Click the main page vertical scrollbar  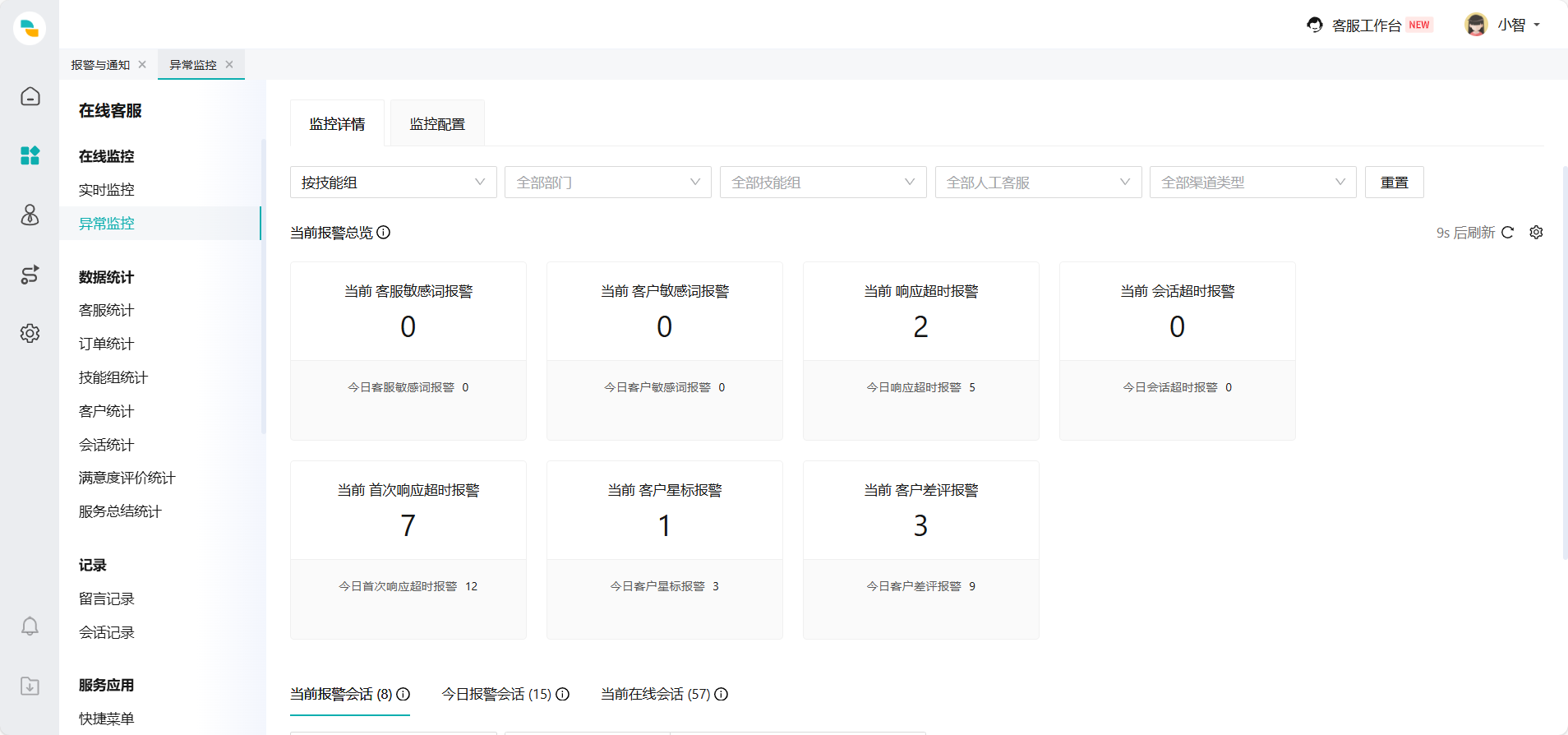click(x=1565, y=363)
